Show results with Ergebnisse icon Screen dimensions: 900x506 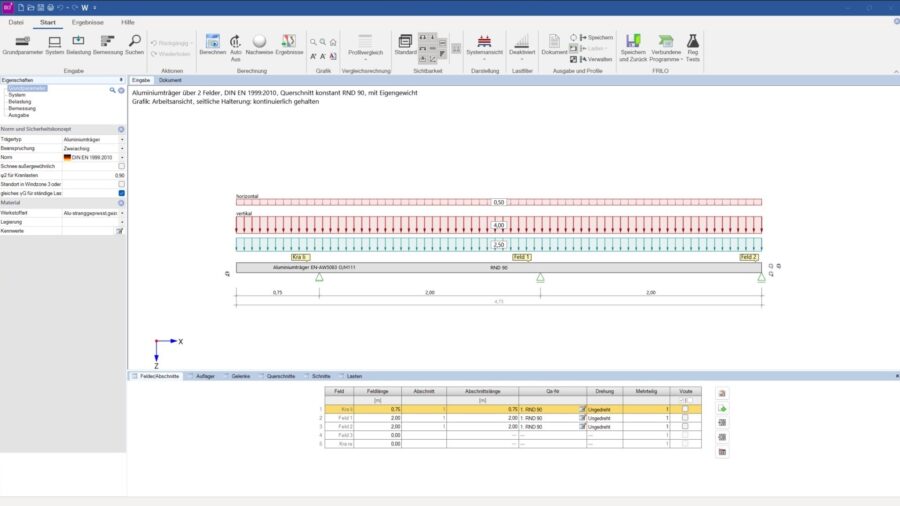tap(288, 41)
